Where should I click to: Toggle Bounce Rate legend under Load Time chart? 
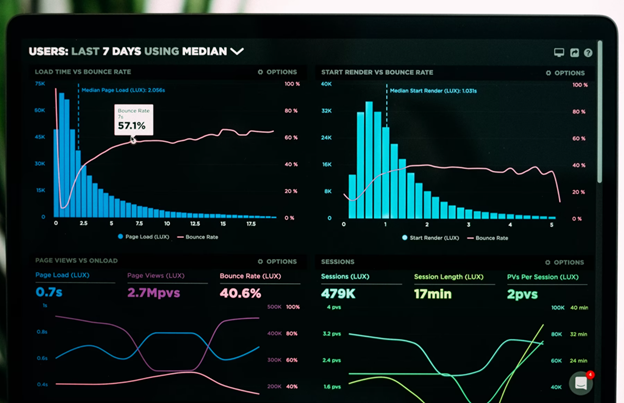[x=198, y=237]
